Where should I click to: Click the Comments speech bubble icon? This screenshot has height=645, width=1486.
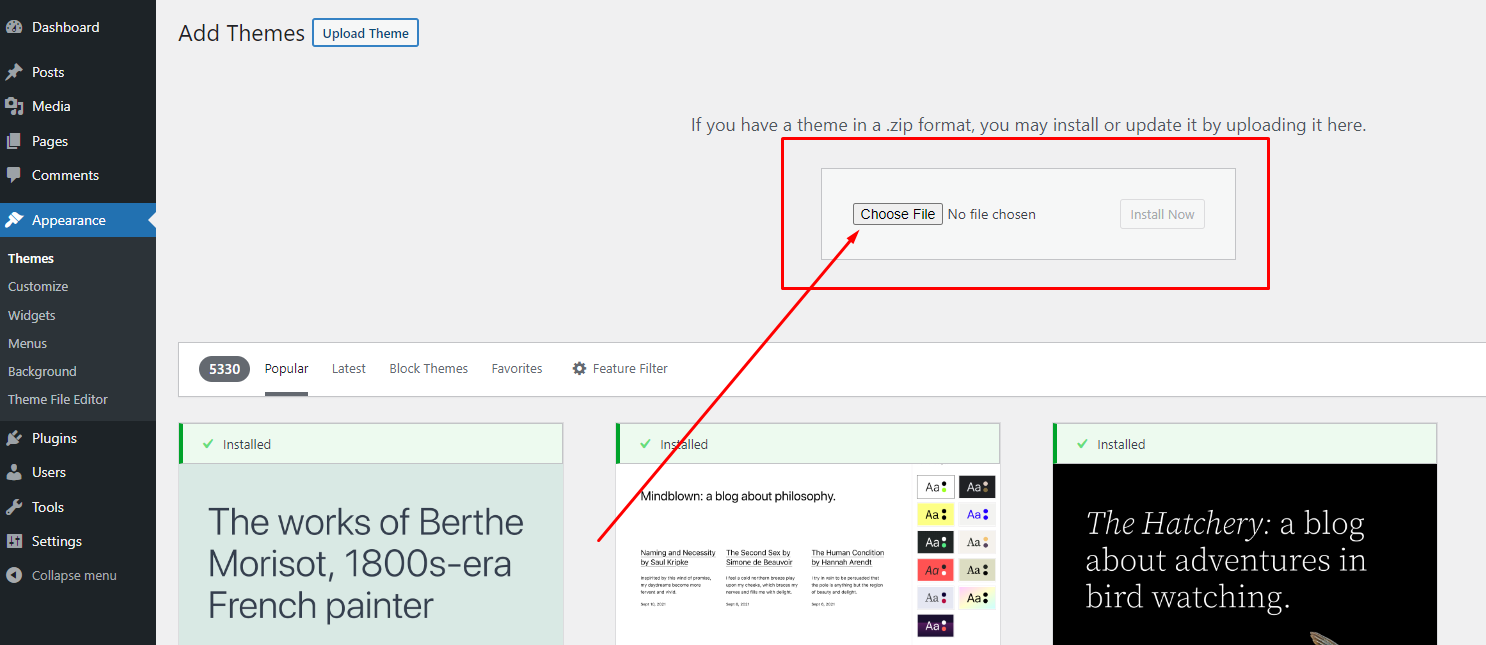[x=14, y=175]
